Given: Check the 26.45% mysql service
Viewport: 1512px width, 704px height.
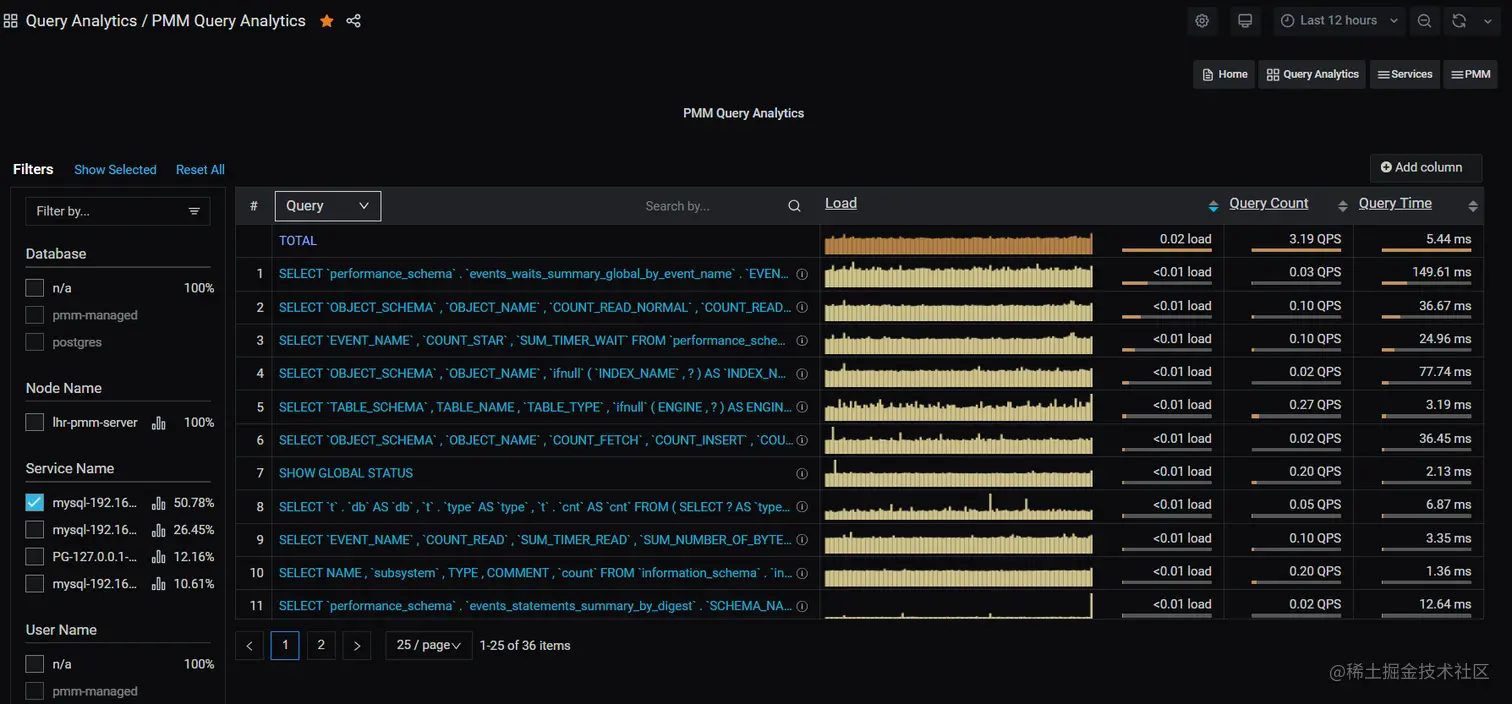Looking at the screenshot, I should point(35,529).
